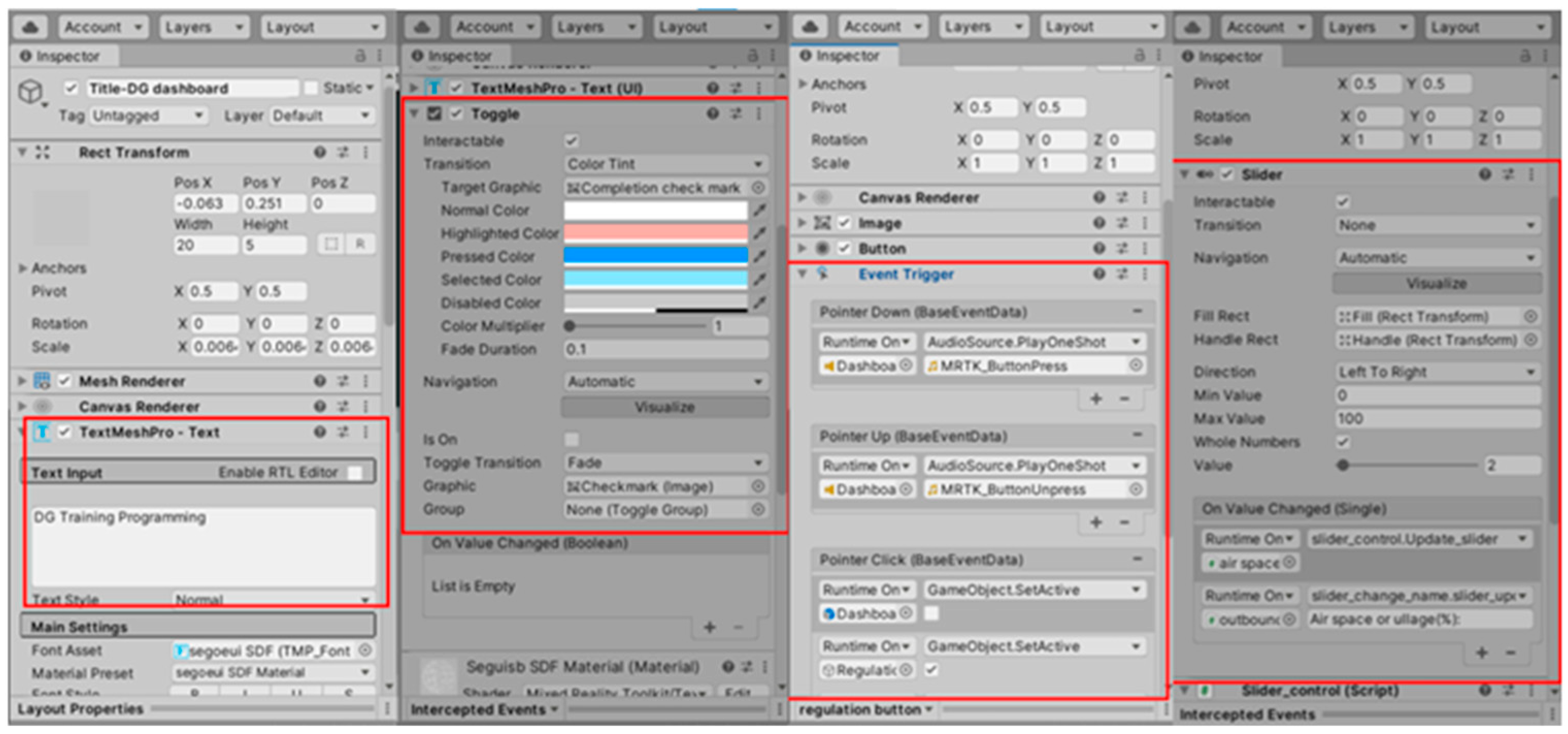
Task: Click the Pressed Color blue swatch
Action: (x=655, y=256)
